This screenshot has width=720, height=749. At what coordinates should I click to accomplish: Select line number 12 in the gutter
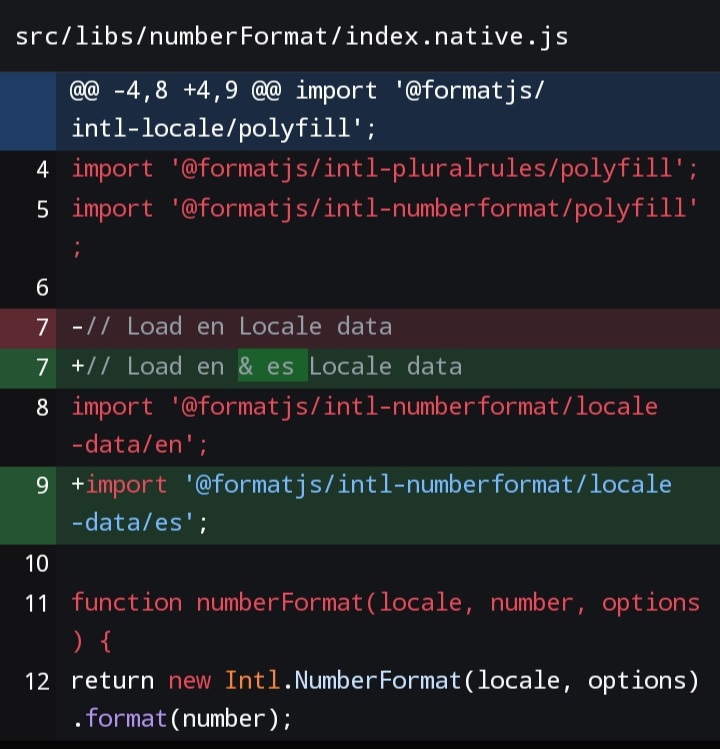pos(37,682)
